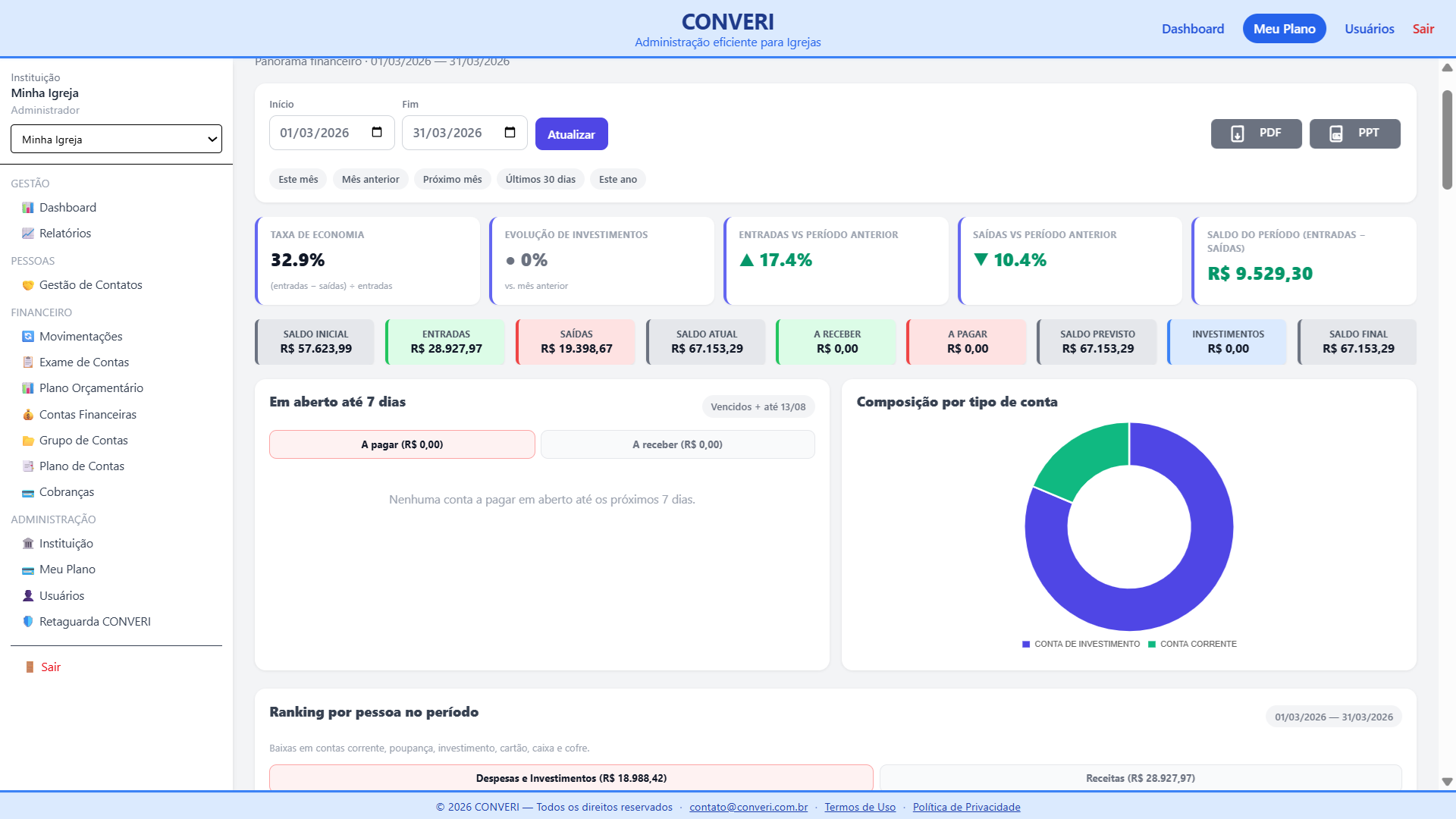The image size is (1456, 819).
Task: Click the Início date input field
Action: pos(331,133)
